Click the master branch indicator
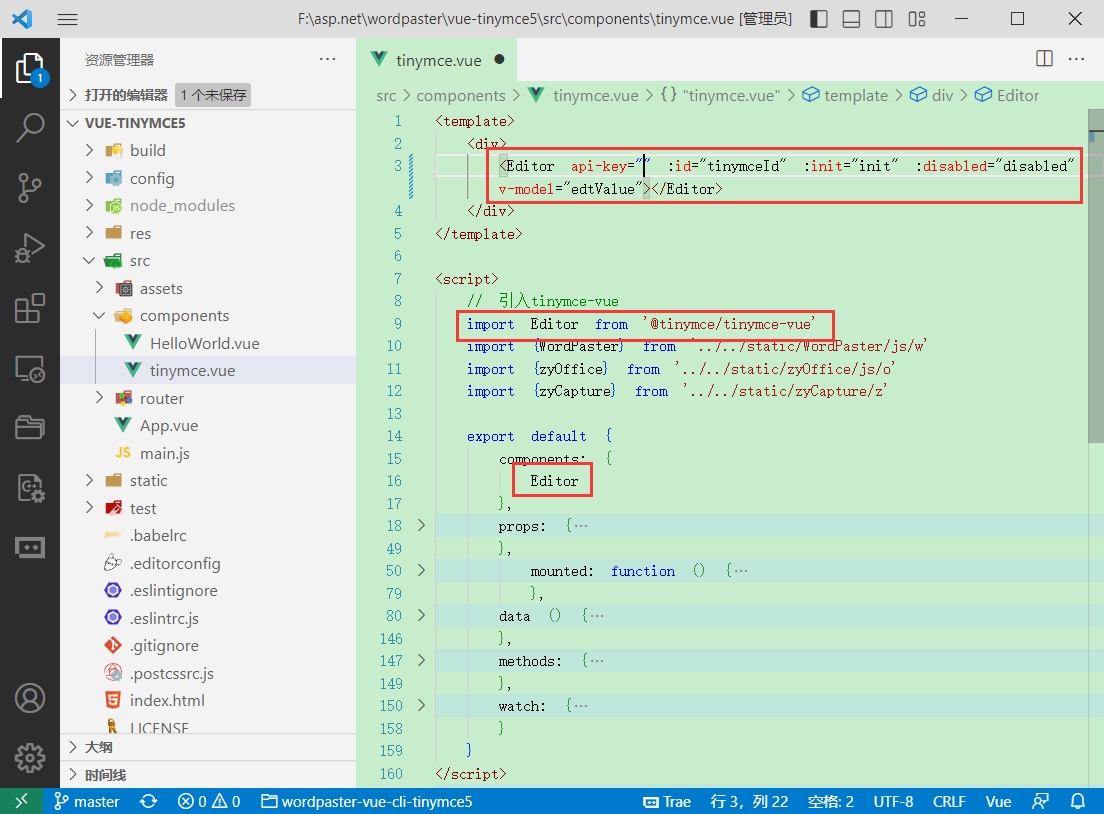Viewport: 1104px width, 814px height. tap(87, 801)
